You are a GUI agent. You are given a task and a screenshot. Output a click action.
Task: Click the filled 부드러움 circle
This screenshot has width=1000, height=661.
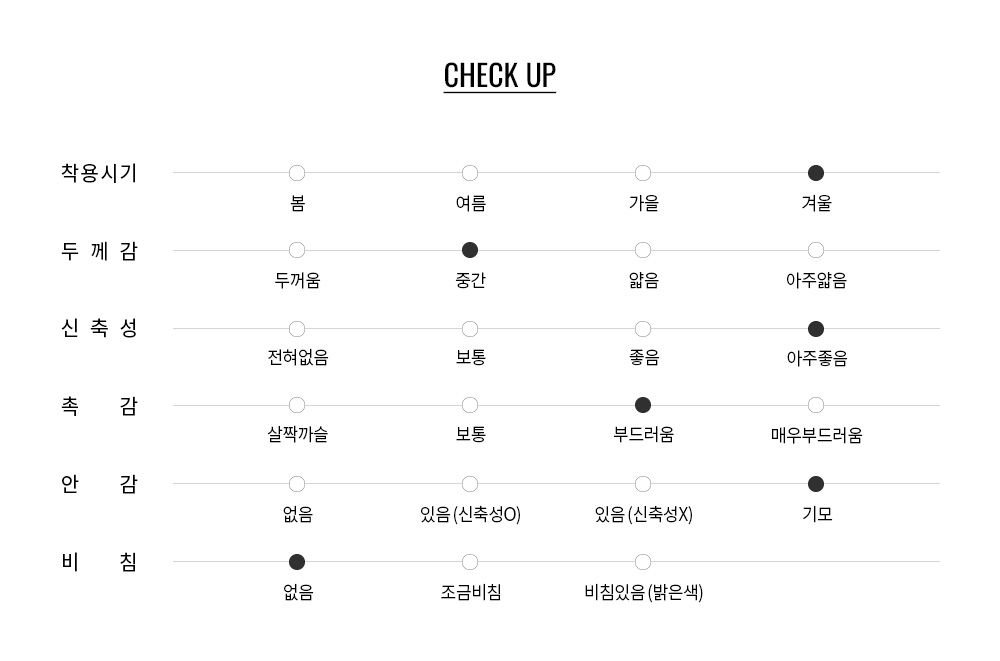[643, 405]
